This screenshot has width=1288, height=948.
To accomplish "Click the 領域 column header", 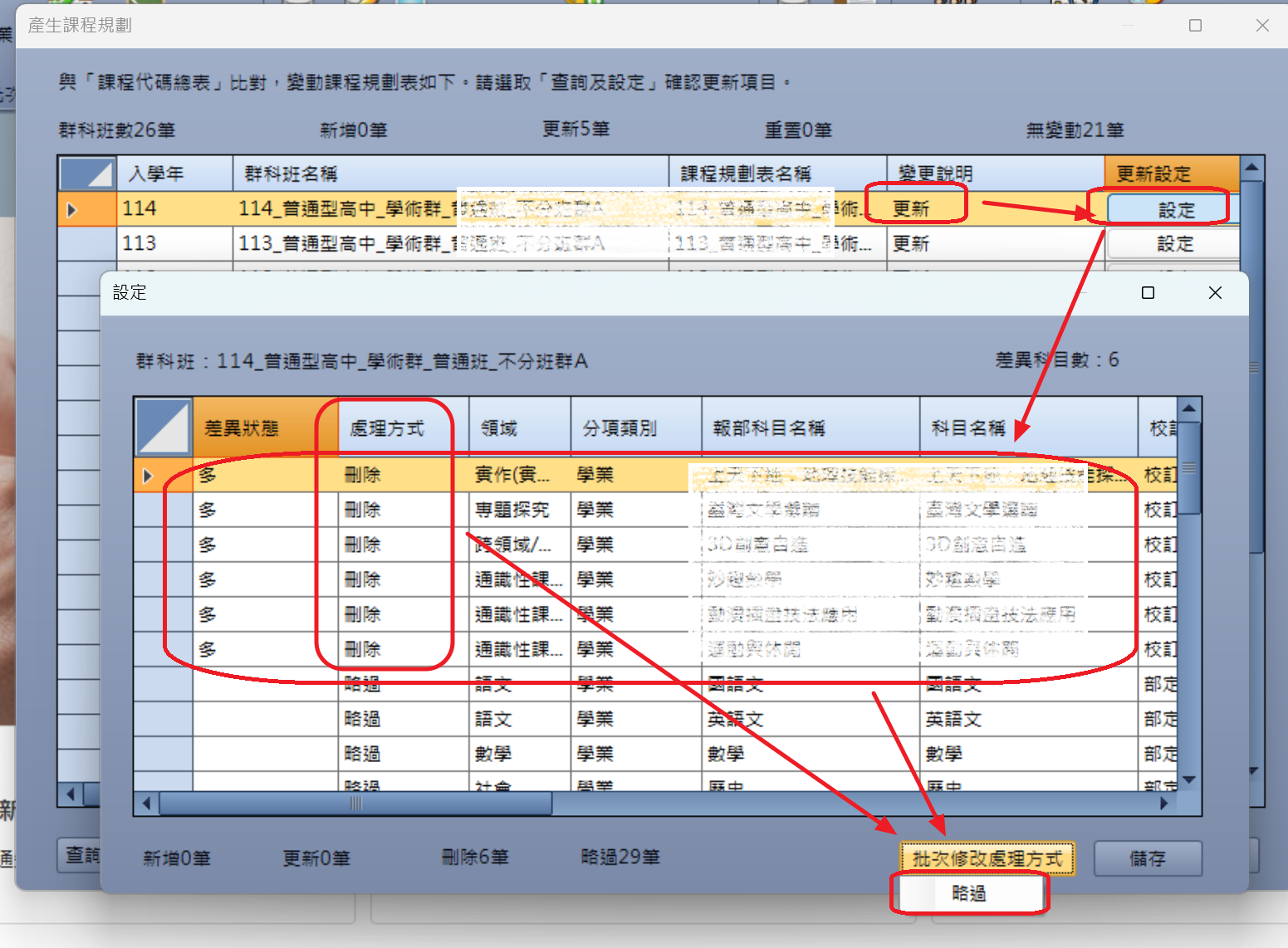I will coord(520,428).
